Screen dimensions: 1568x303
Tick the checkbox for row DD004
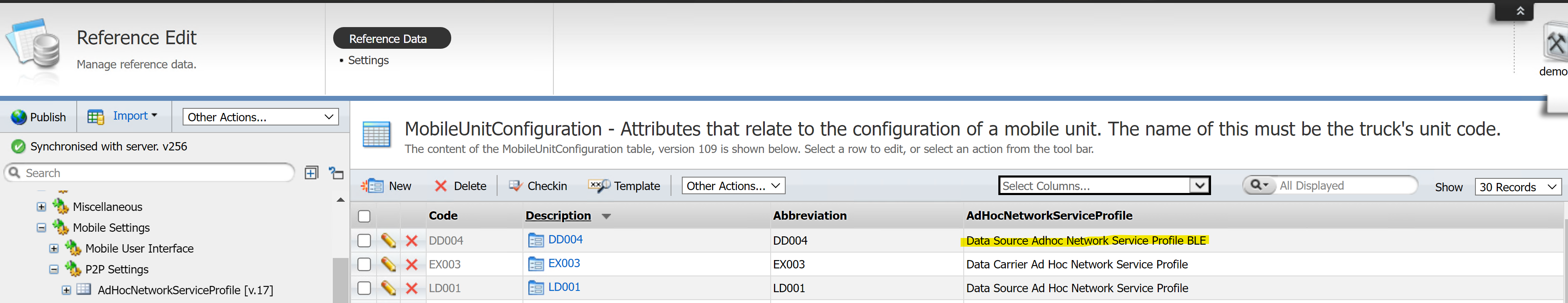[364, 241]
